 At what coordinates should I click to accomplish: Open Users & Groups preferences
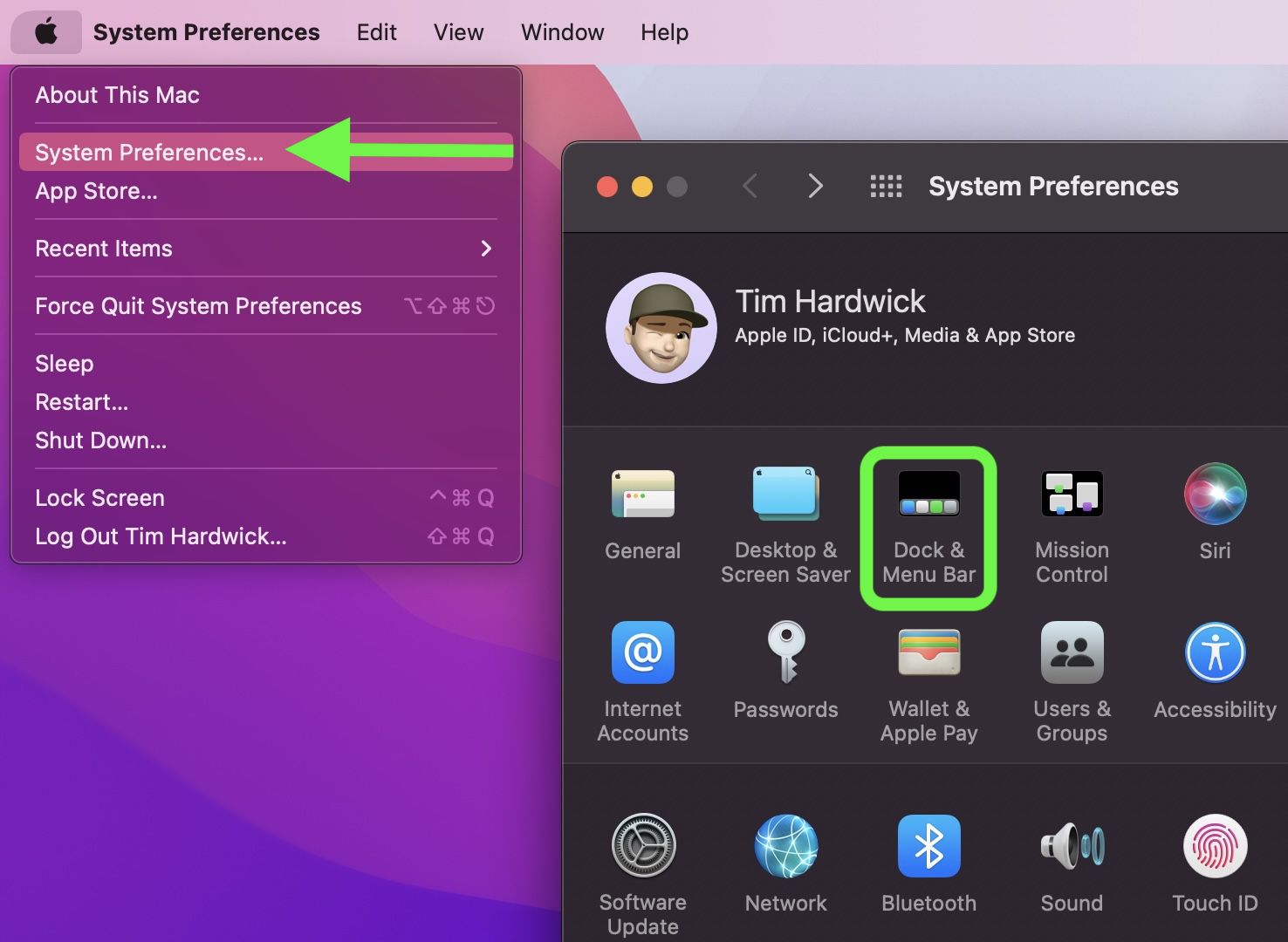[1072, 682]
